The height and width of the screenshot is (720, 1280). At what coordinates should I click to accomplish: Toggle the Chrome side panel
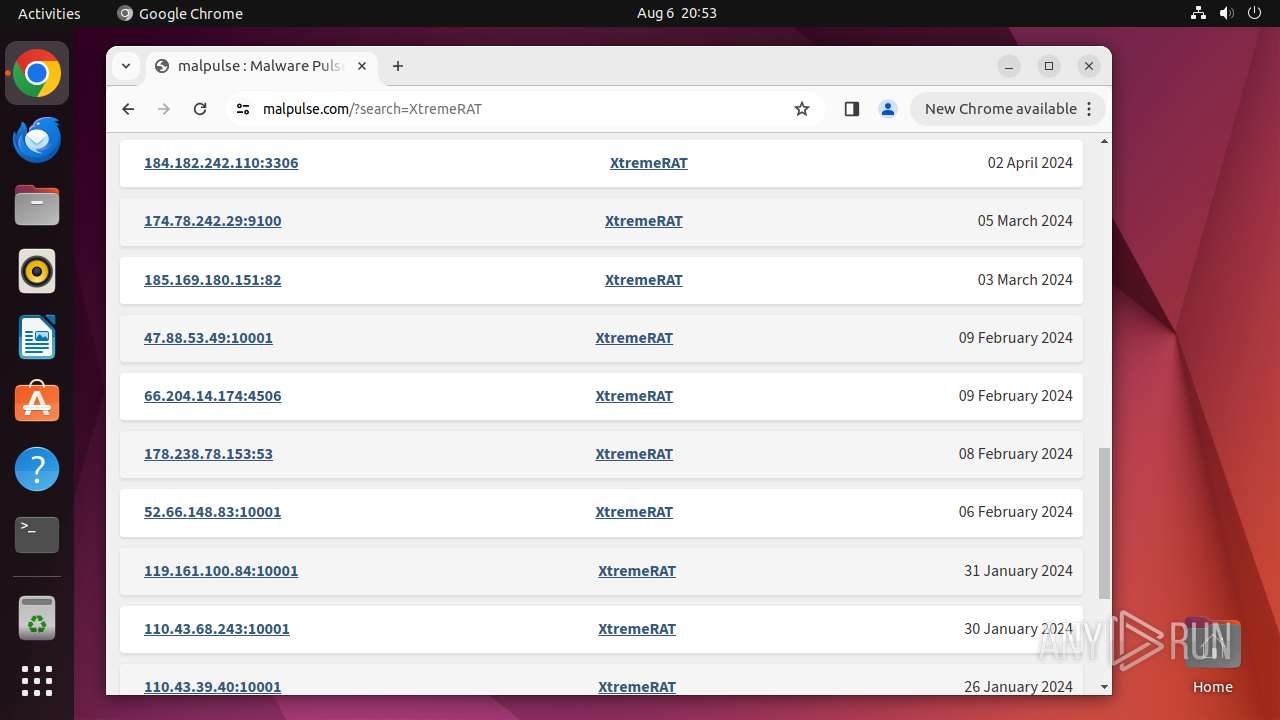[852, 109]
